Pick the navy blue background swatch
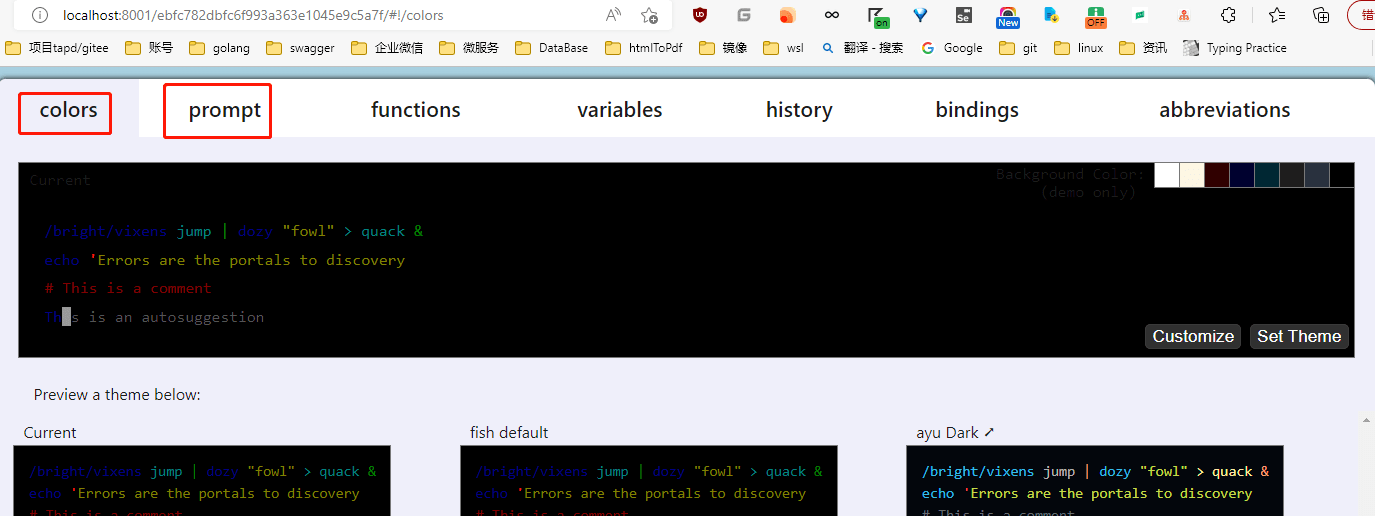1375x516 pixels. pyautogui.click(x=1242, y=175)
